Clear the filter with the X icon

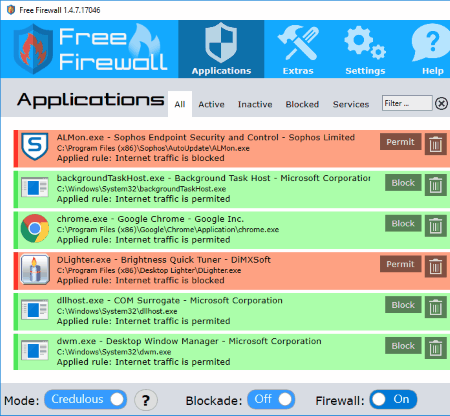(441, 104)
